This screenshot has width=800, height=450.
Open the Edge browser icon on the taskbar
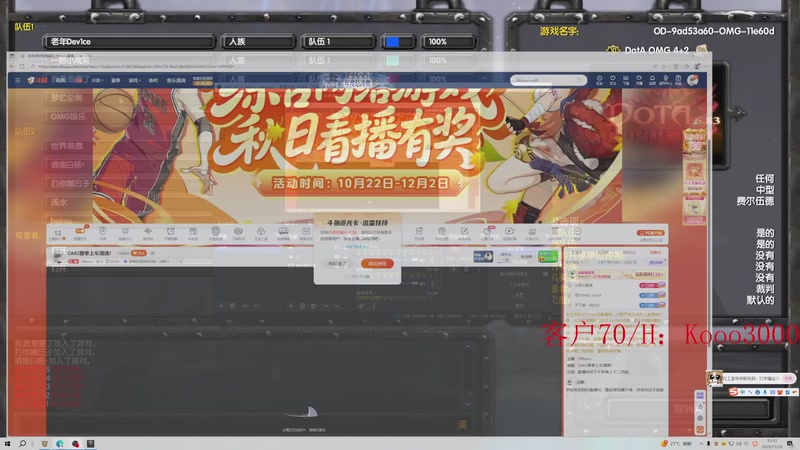60,444
